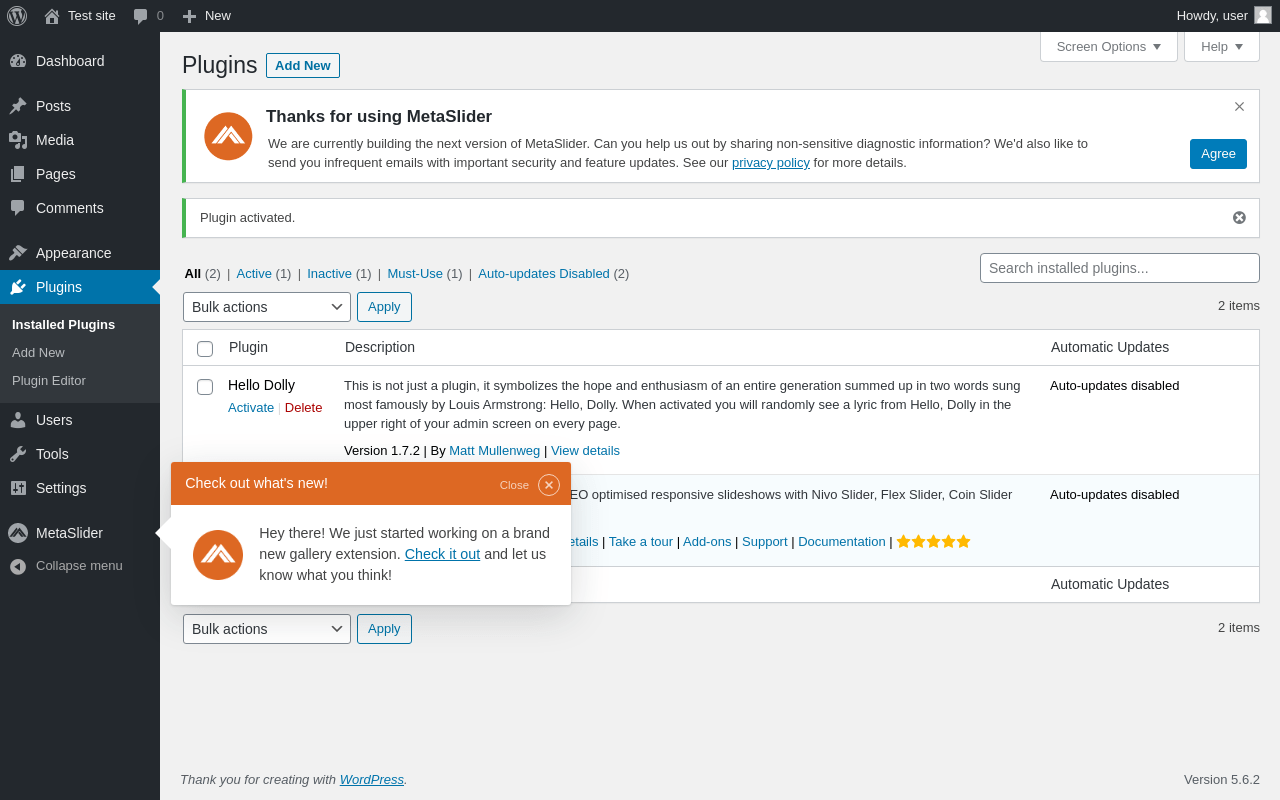
Task: Click the Add New button beside Plugins
Action: pyautogui.click(x=303, y=65)
